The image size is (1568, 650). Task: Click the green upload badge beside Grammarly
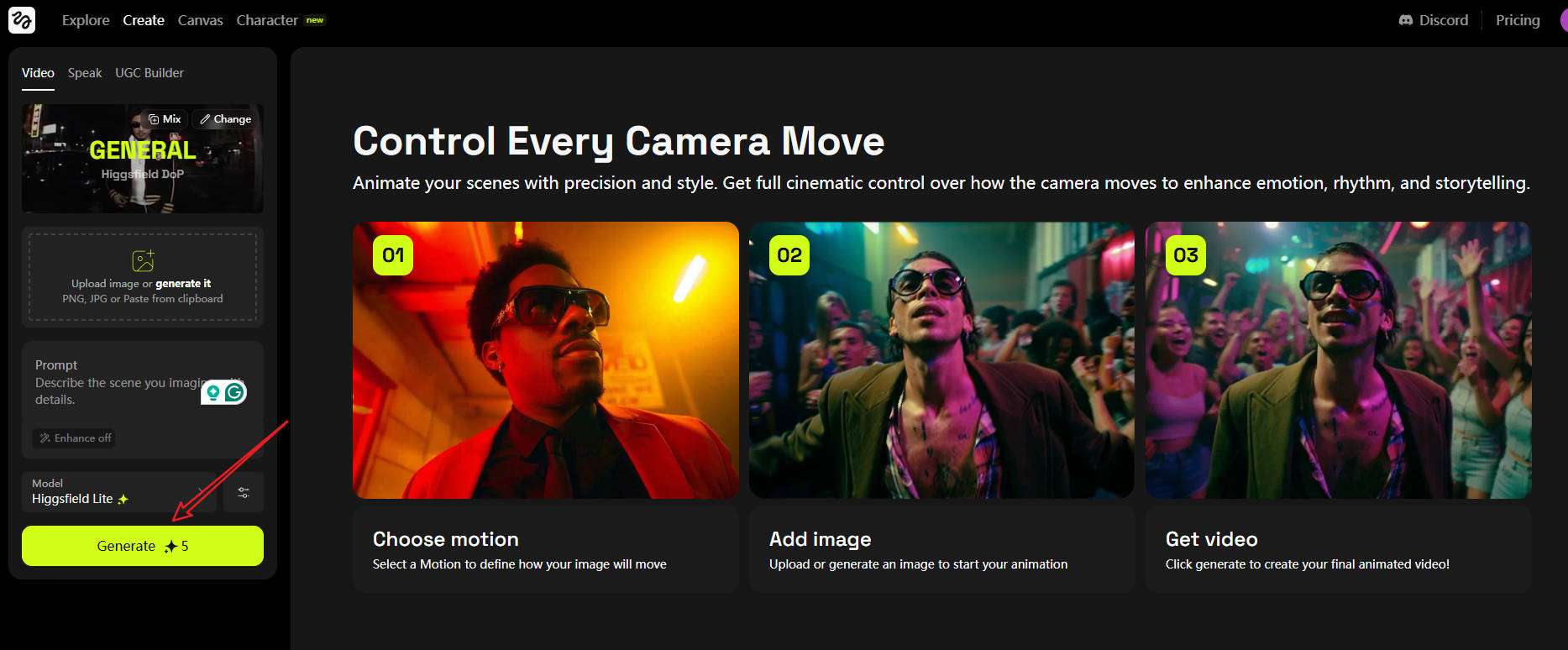[x=213, y=392]
